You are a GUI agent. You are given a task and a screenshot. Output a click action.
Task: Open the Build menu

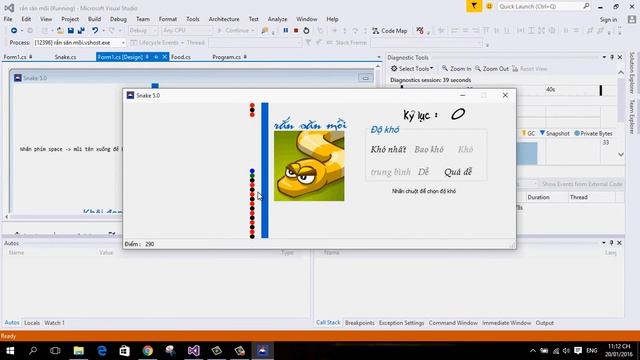pos(94,19)
